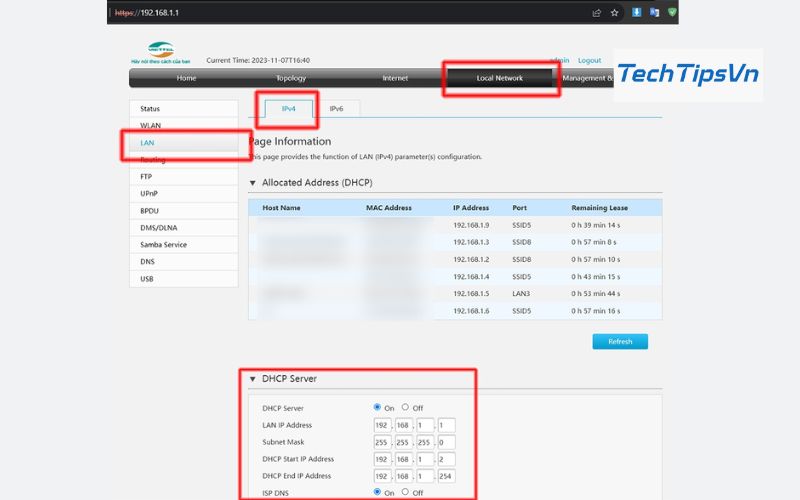Screen dimensions: 800x500
Task: Go to the Topology menu
Action: pyautogui.click(x=291, y=78)
